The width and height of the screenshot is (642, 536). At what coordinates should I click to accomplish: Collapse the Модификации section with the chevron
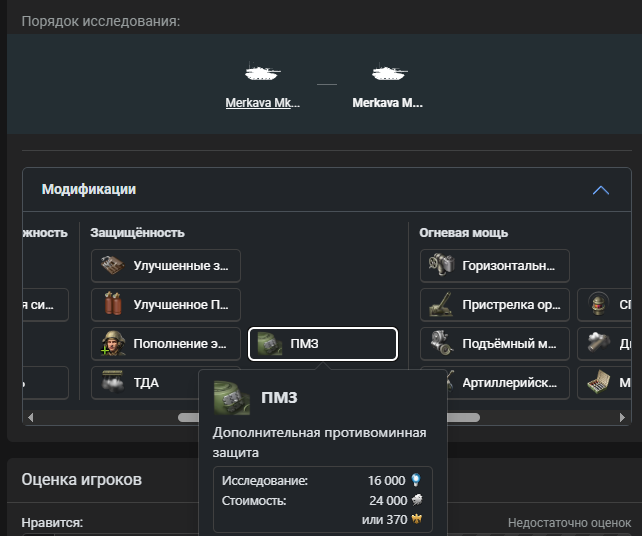click(601, 190)
